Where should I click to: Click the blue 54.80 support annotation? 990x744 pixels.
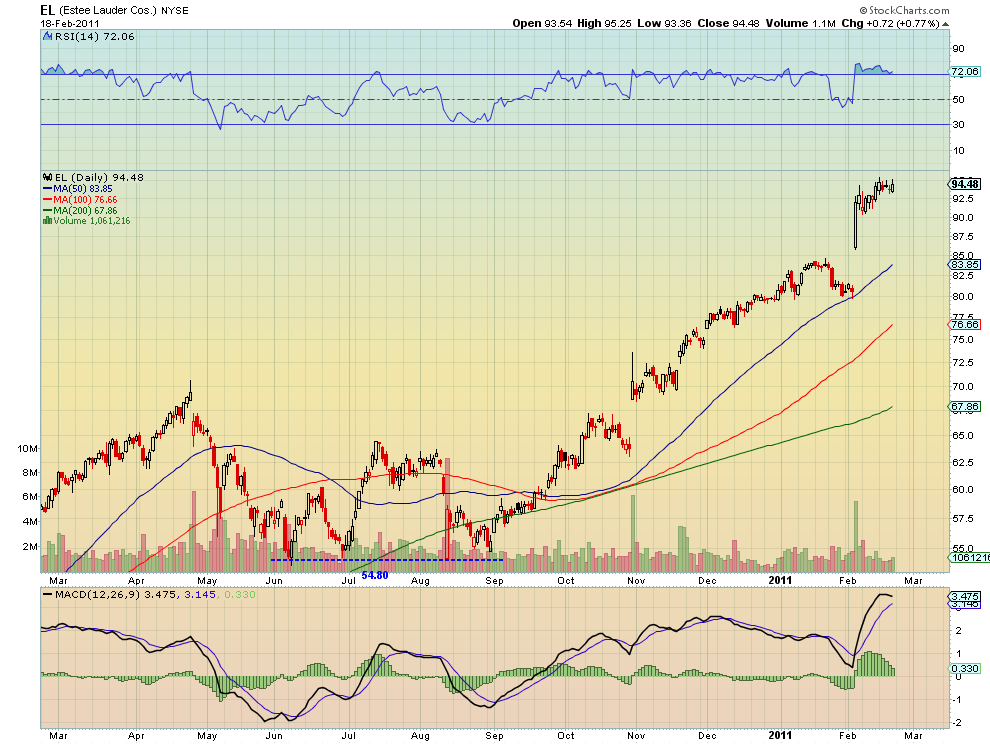click(374, 575)
